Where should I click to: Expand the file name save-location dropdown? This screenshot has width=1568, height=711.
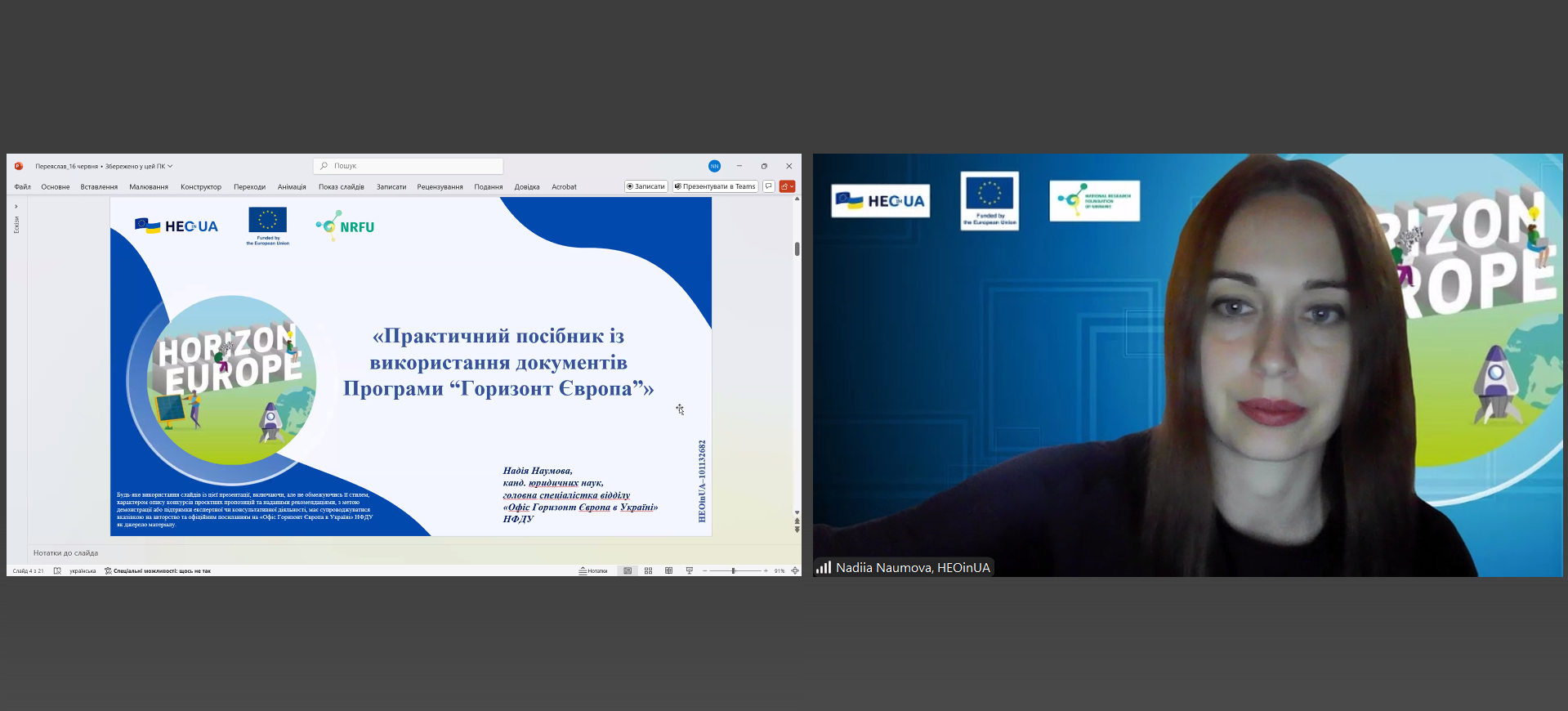click(170, 166)
